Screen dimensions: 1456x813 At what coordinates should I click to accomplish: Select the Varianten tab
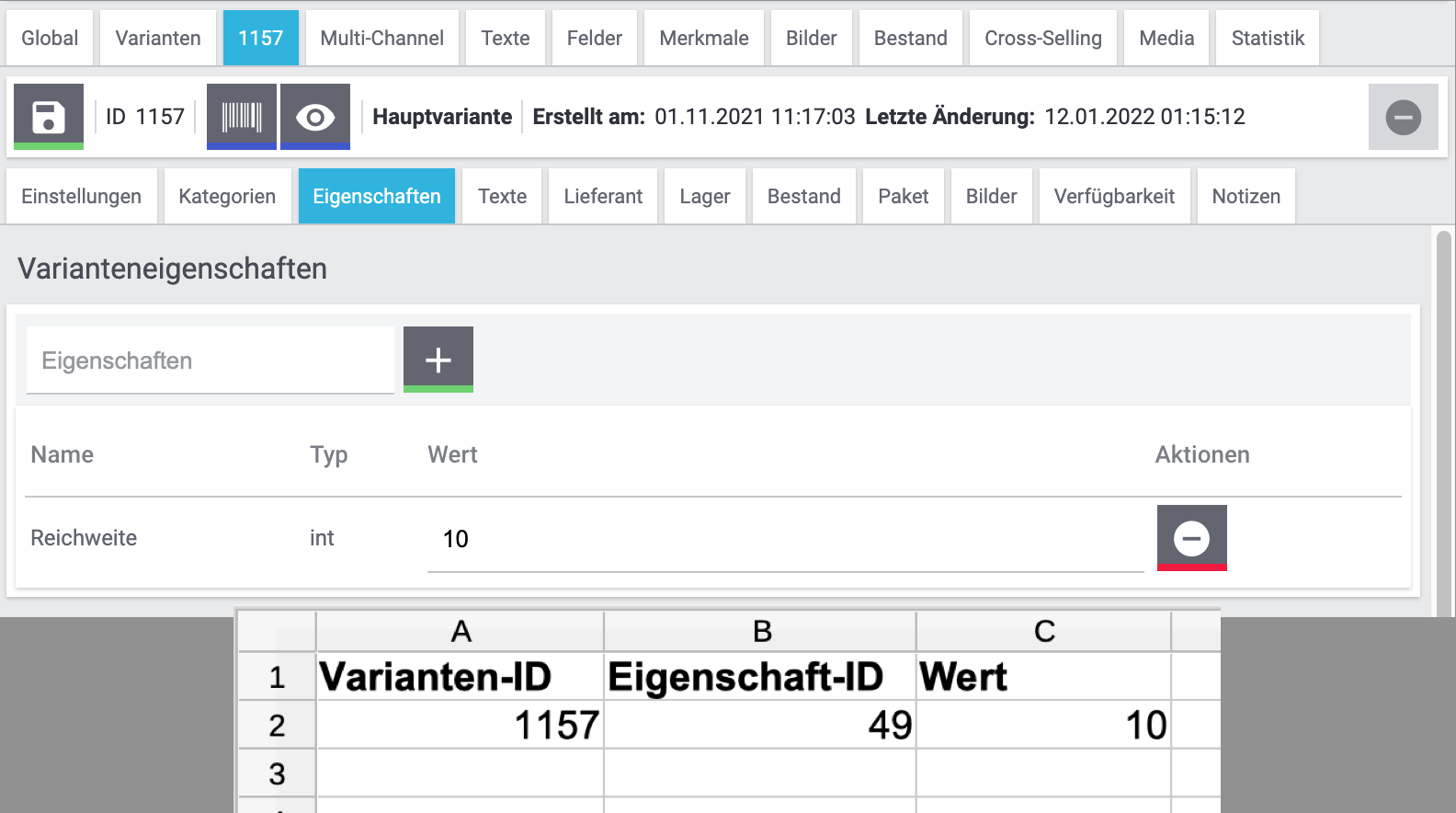[x=158, y=39]
